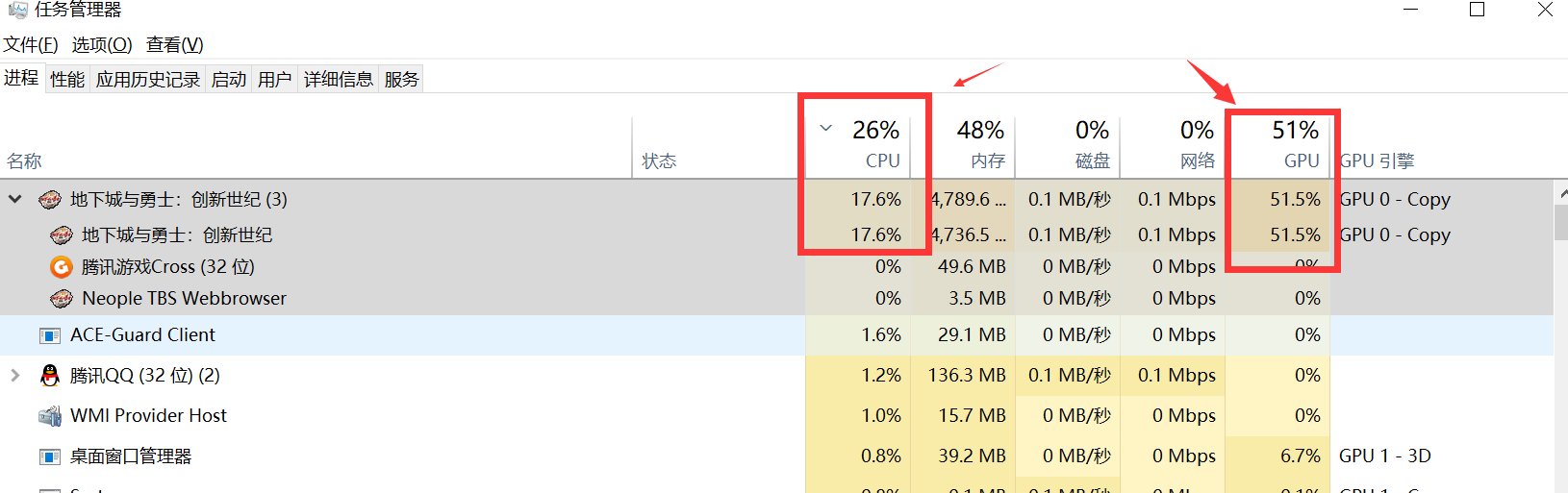Click the Neople TBS Webbrowser icon

click(x=62, y=299)
